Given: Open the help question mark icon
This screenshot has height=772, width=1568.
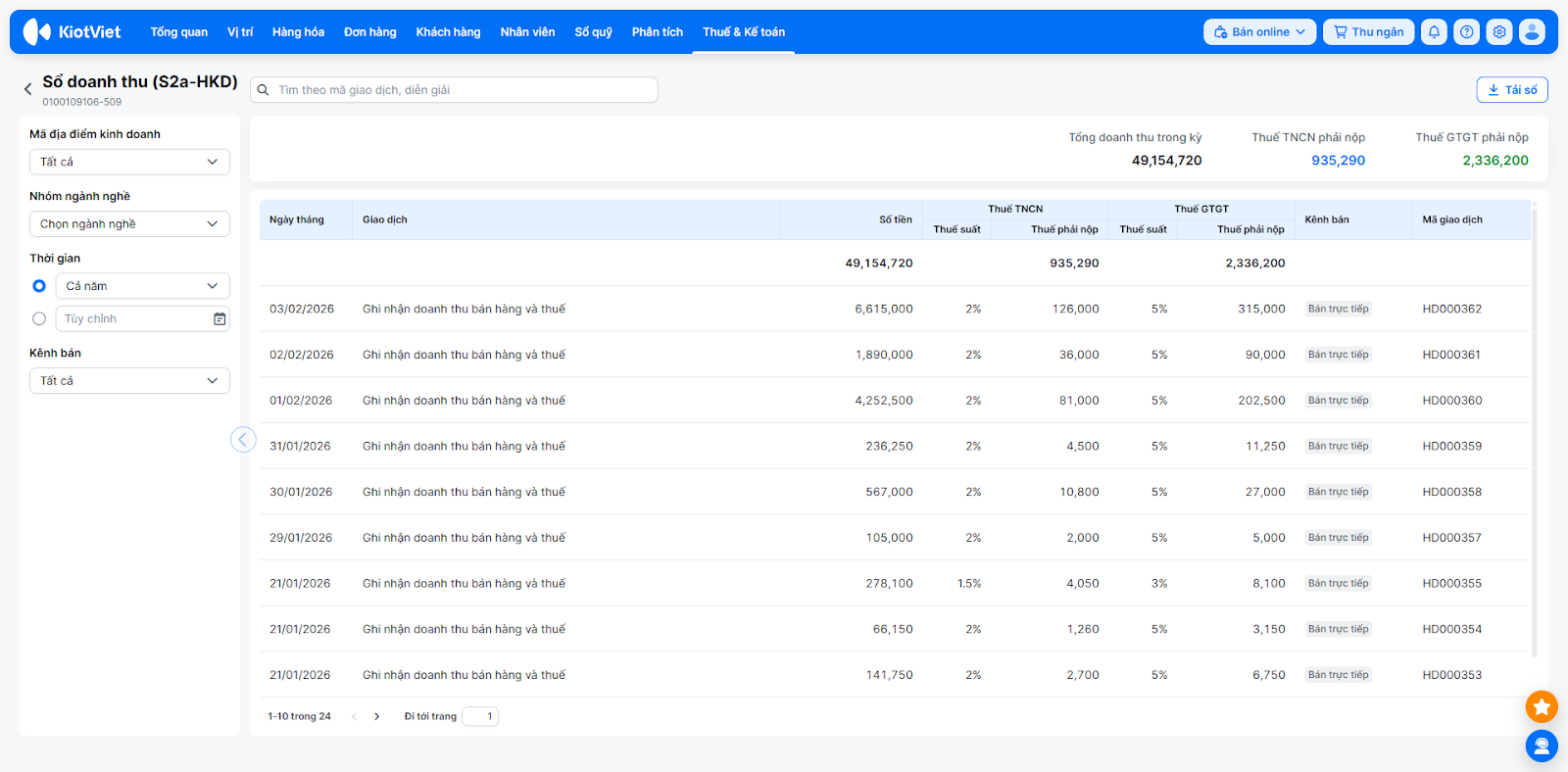Looking at the screenshot, I should pos(1466,32).
